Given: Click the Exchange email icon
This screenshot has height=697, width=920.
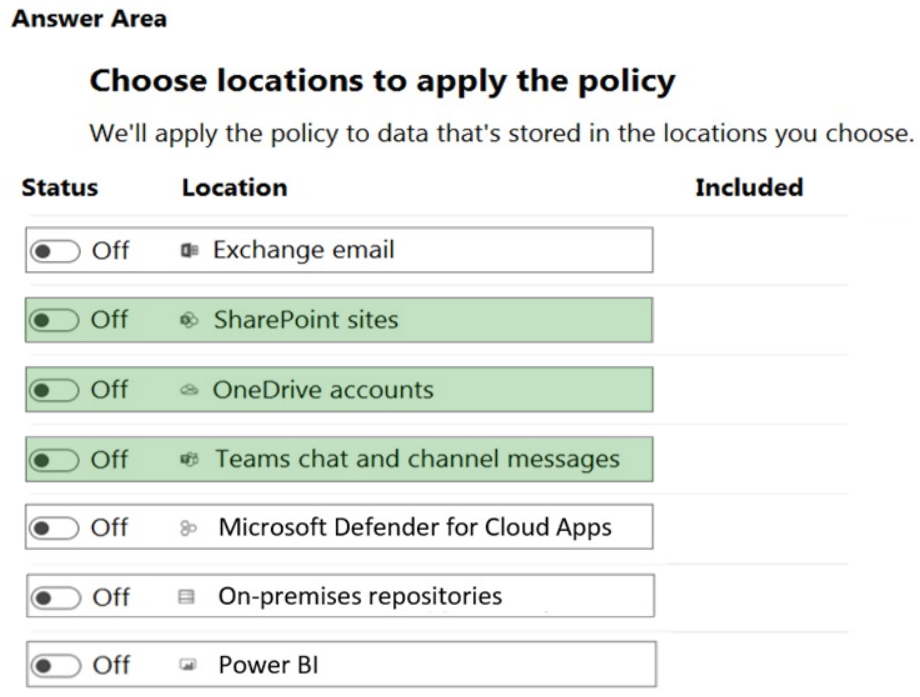Looking at the screenshot, I should [189, 250].
